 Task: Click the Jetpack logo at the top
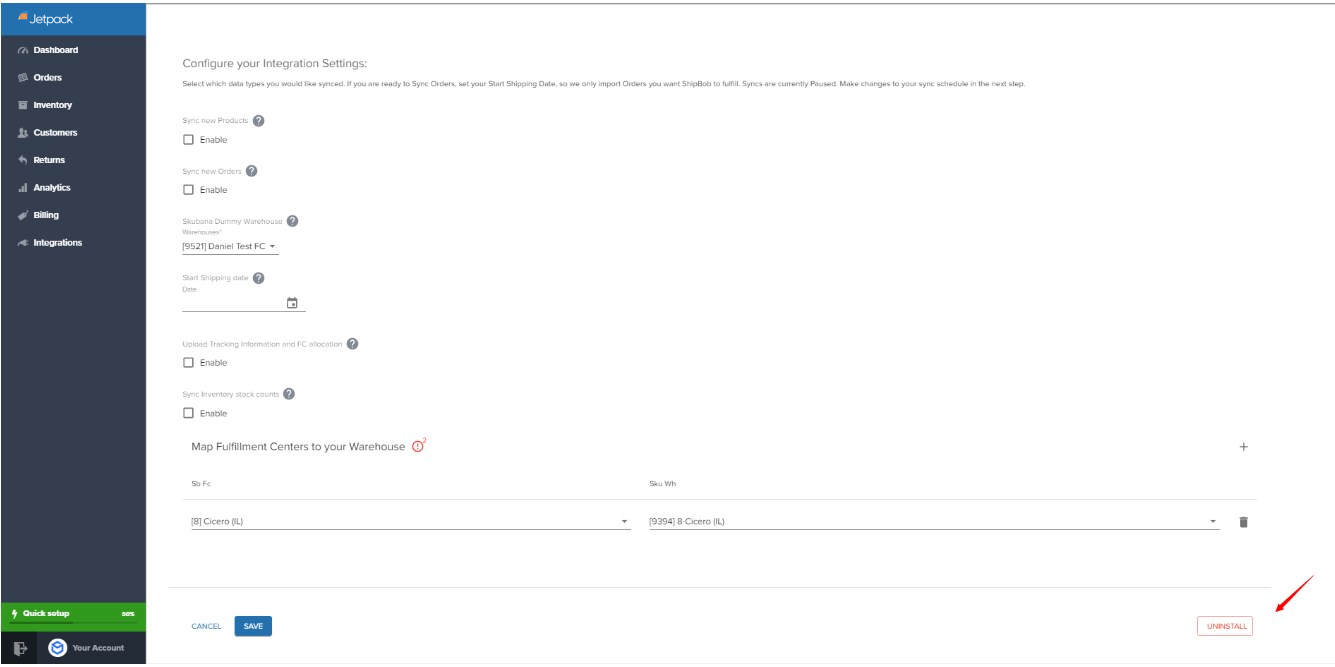coord(44,16)
